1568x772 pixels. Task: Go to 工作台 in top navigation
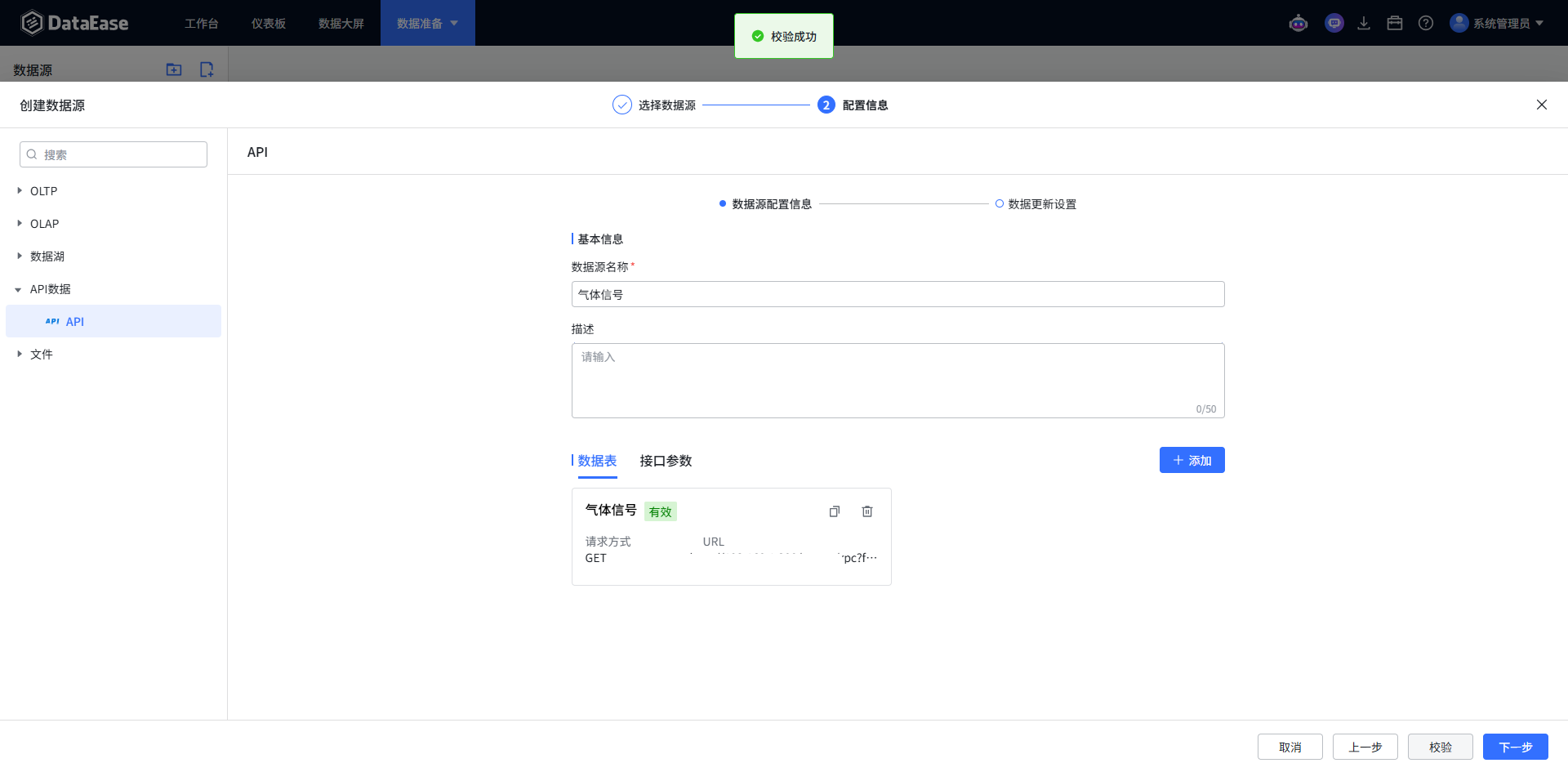[201, 23]
